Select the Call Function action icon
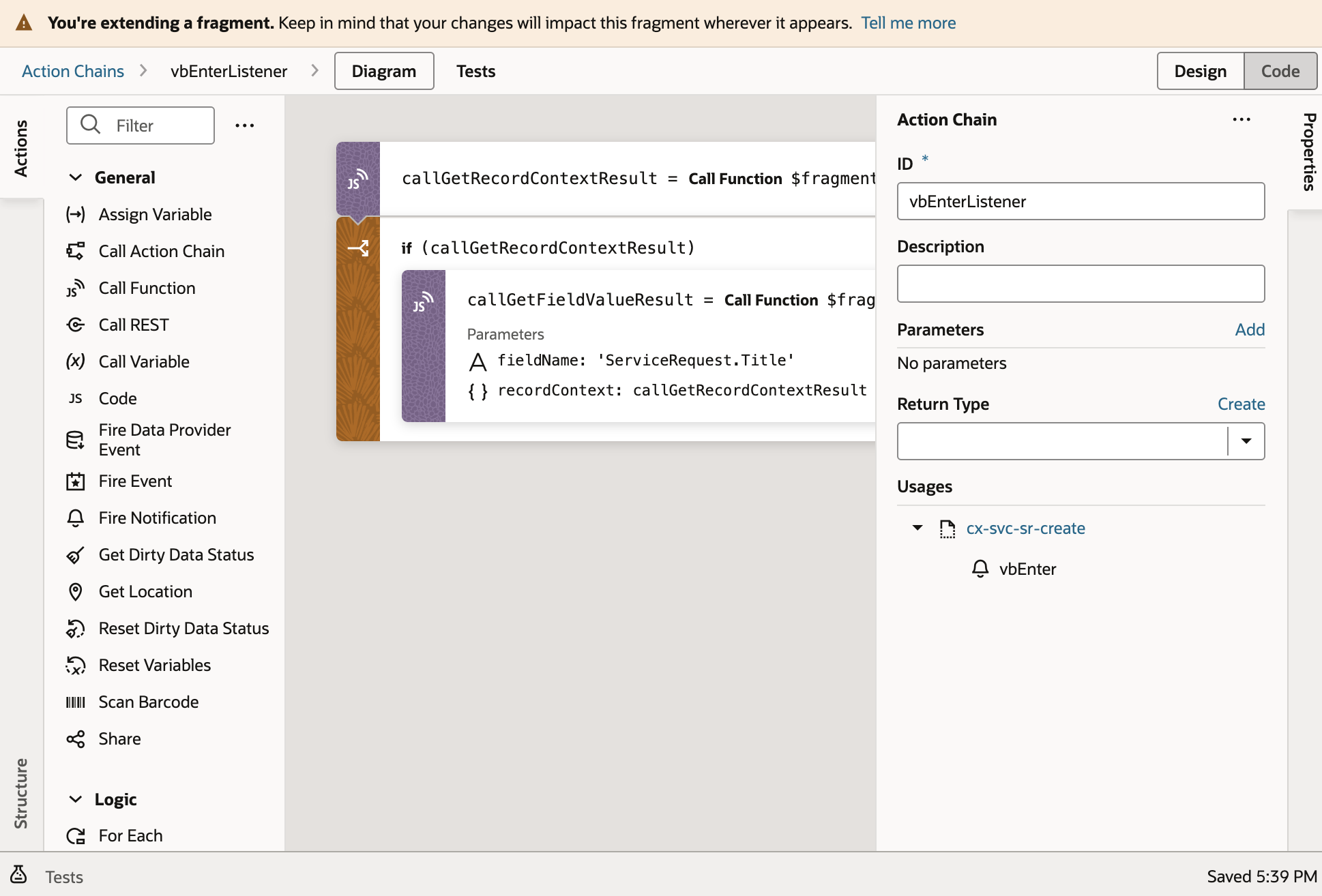The image size is (1322, 896). click(x=76, y=288)
